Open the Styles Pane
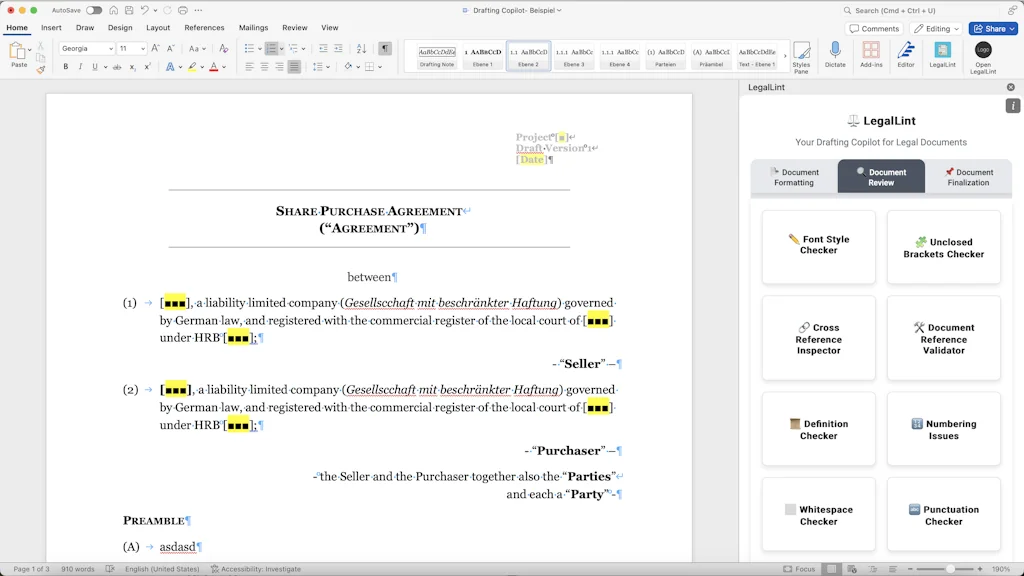This screenshot has width=1024, height=576. click(801, 60)
